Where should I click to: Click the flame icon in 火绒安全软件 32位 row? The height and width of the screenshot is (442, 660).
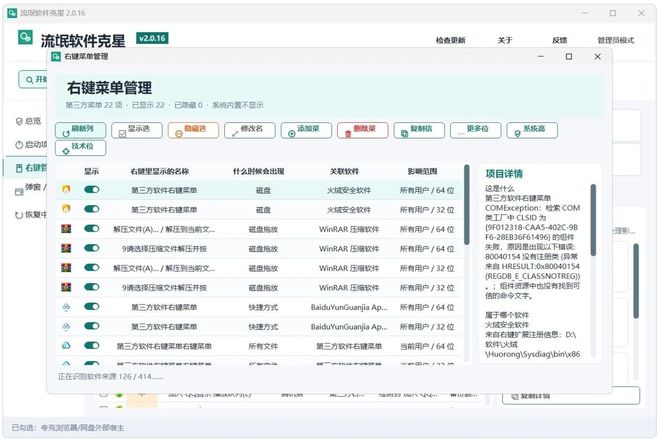coord(66,209)
